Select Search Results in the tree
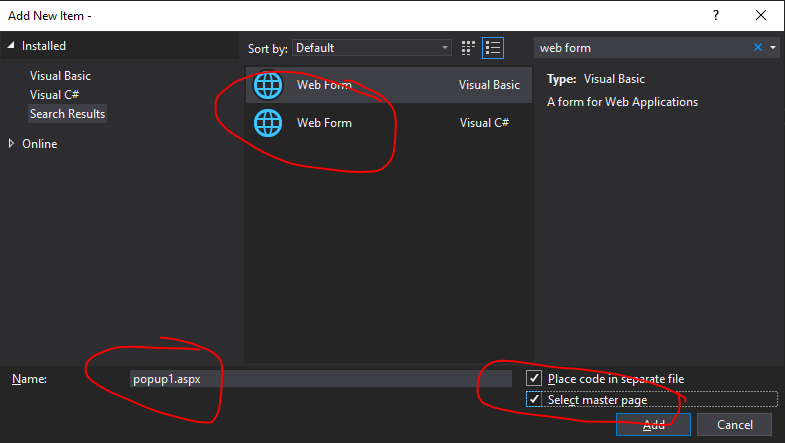Viewport: 785px width, 443px height. (x=68, y=114)
